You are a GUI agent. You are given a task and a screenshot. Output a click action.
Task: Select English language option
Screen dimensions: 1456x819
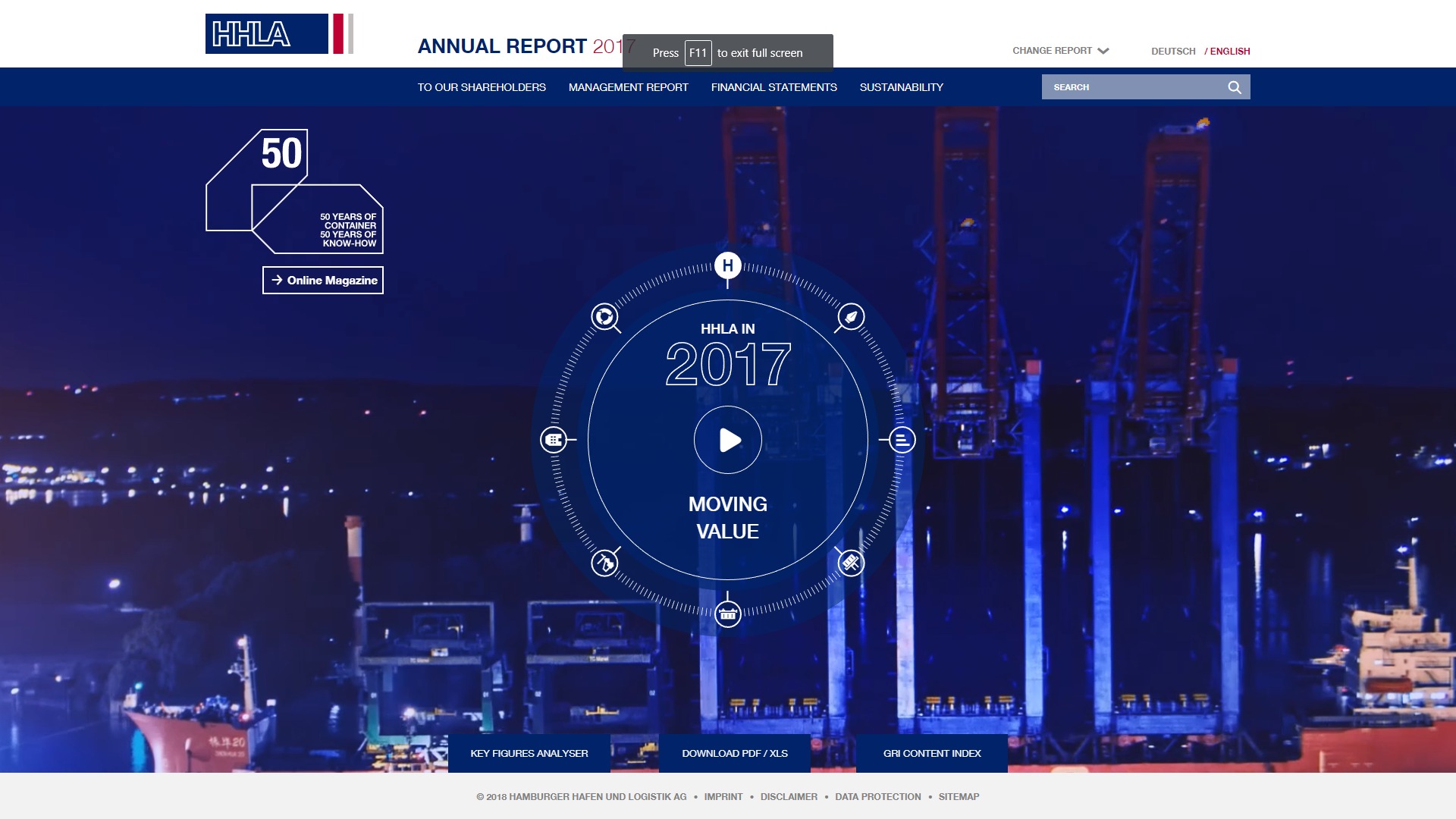click(1229, 52)
